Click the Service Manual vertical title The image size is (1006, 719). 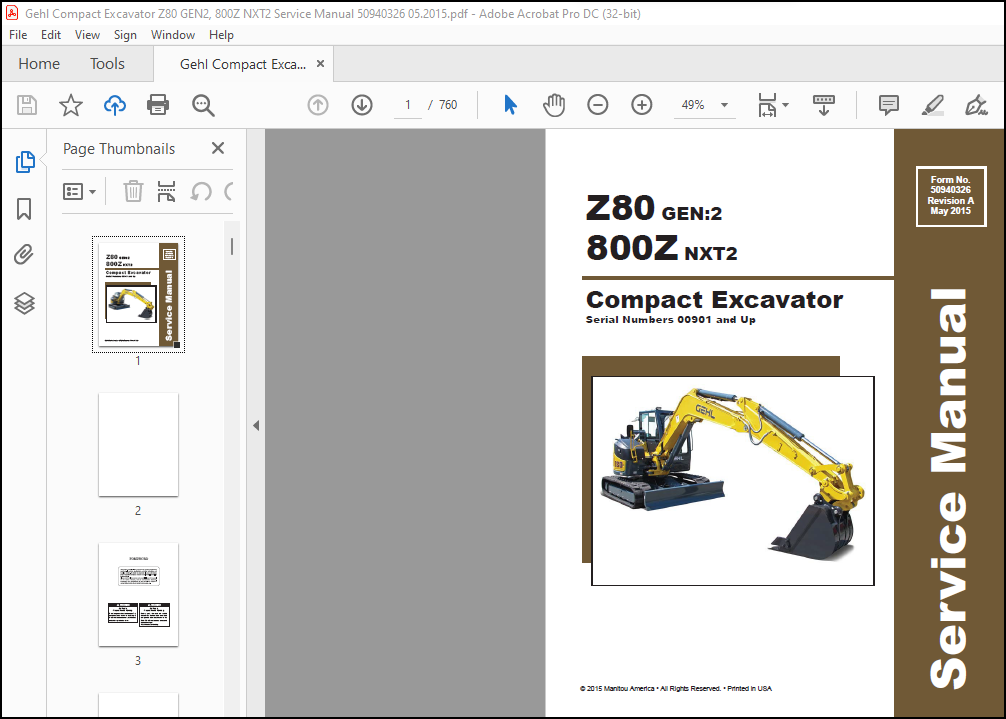pos(948,489)
